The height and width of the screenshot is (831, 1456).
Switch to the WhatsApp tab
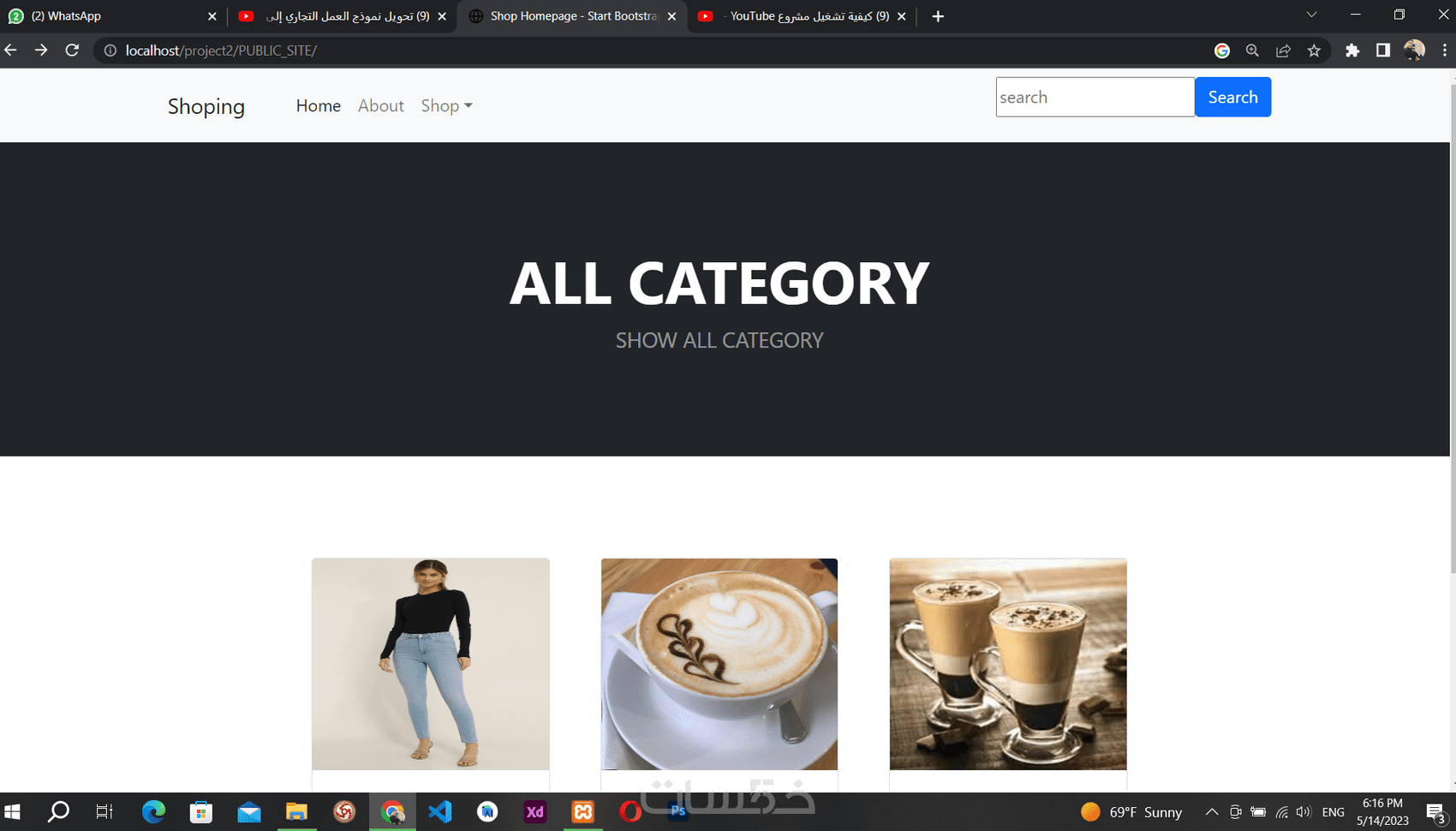(x=113, y=16)
